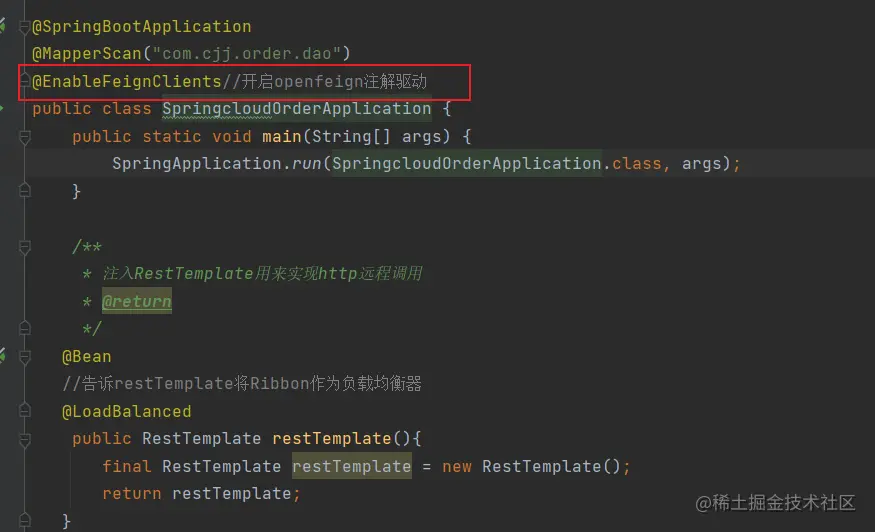Image resolution: width=875 pixels, height=532 pixels.
Task: Click the String[] parameter type
Action: [x=351, y=137]
